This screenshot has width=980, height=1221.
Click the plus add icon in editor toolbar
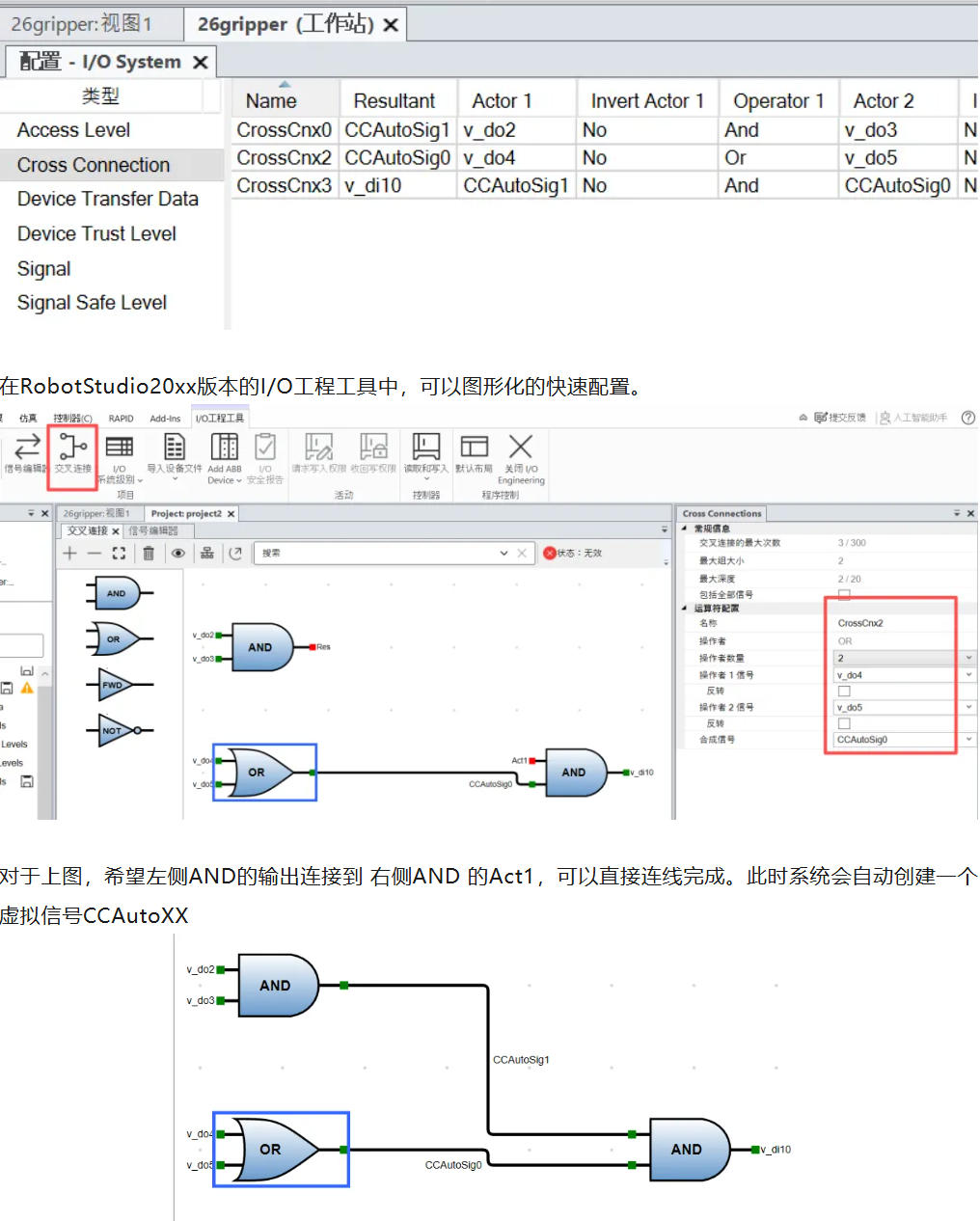tap(69, 553)
